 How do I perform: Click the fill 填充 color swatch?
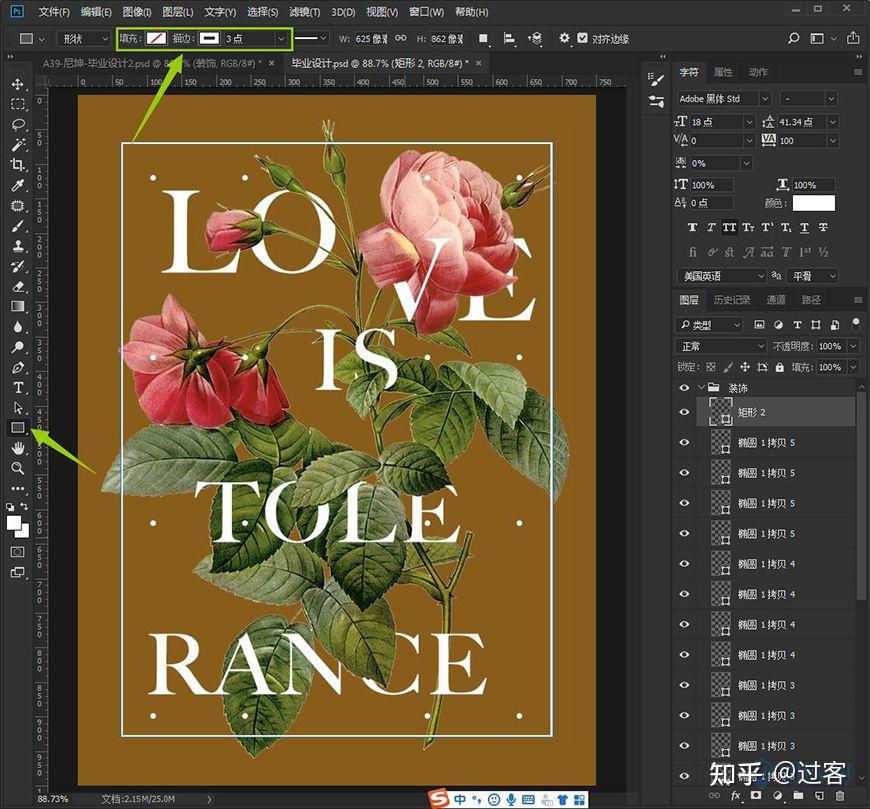click(156, 38)
